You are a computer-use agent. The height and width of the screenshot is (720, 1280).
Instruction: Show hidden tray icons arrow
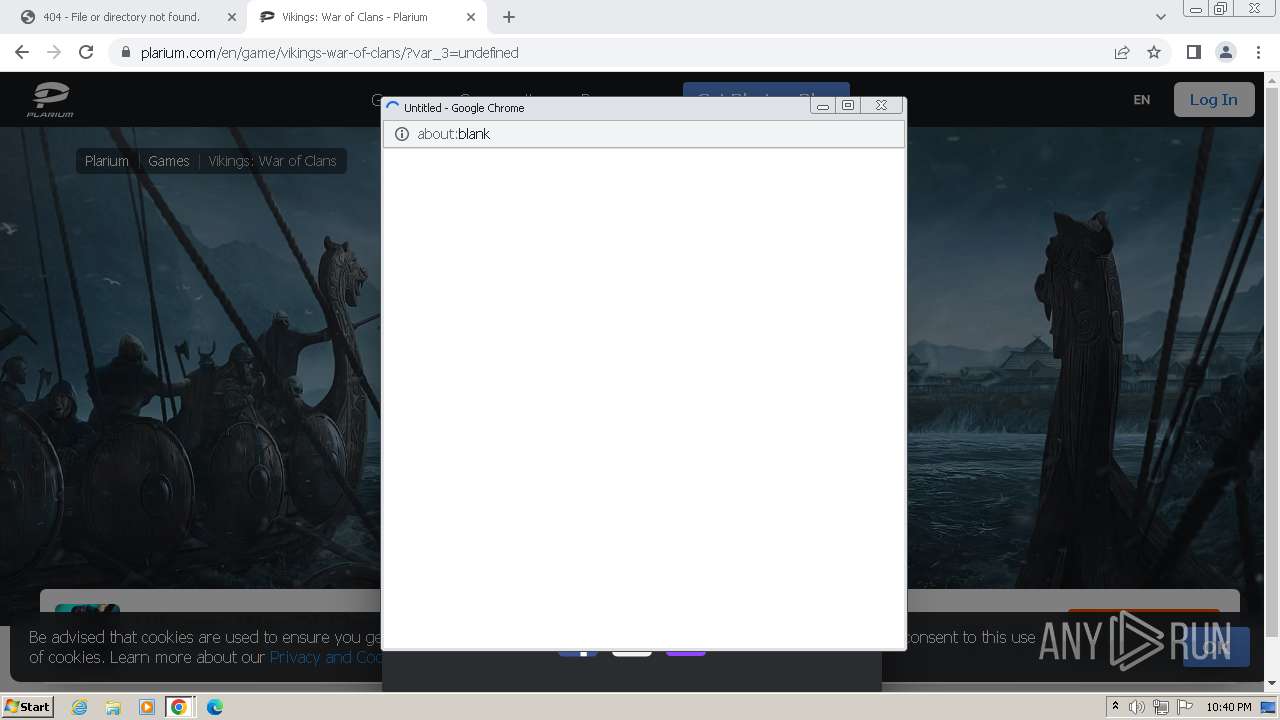click(1115, 707)
